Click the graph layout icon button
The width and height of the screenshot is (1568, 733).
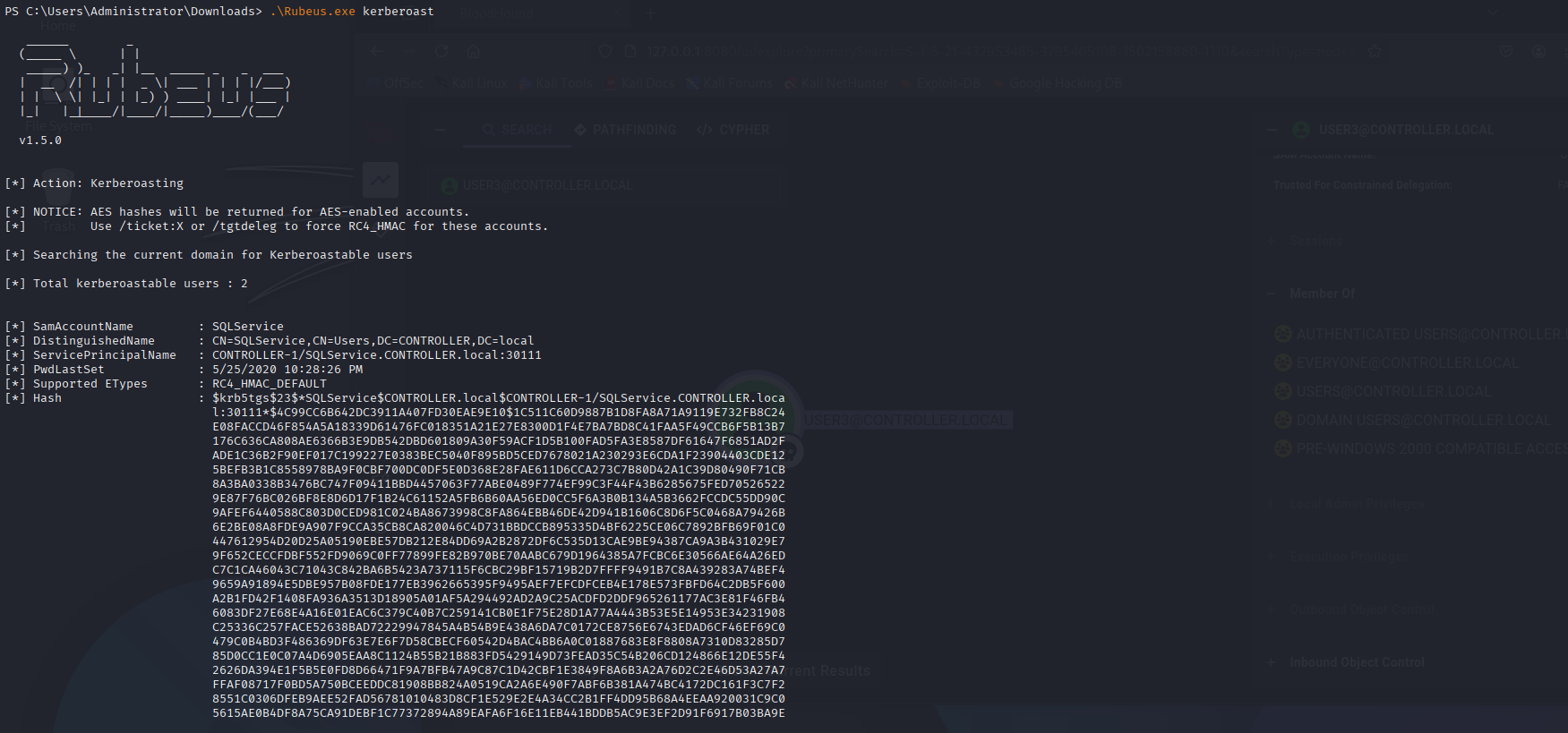[381, 180]
